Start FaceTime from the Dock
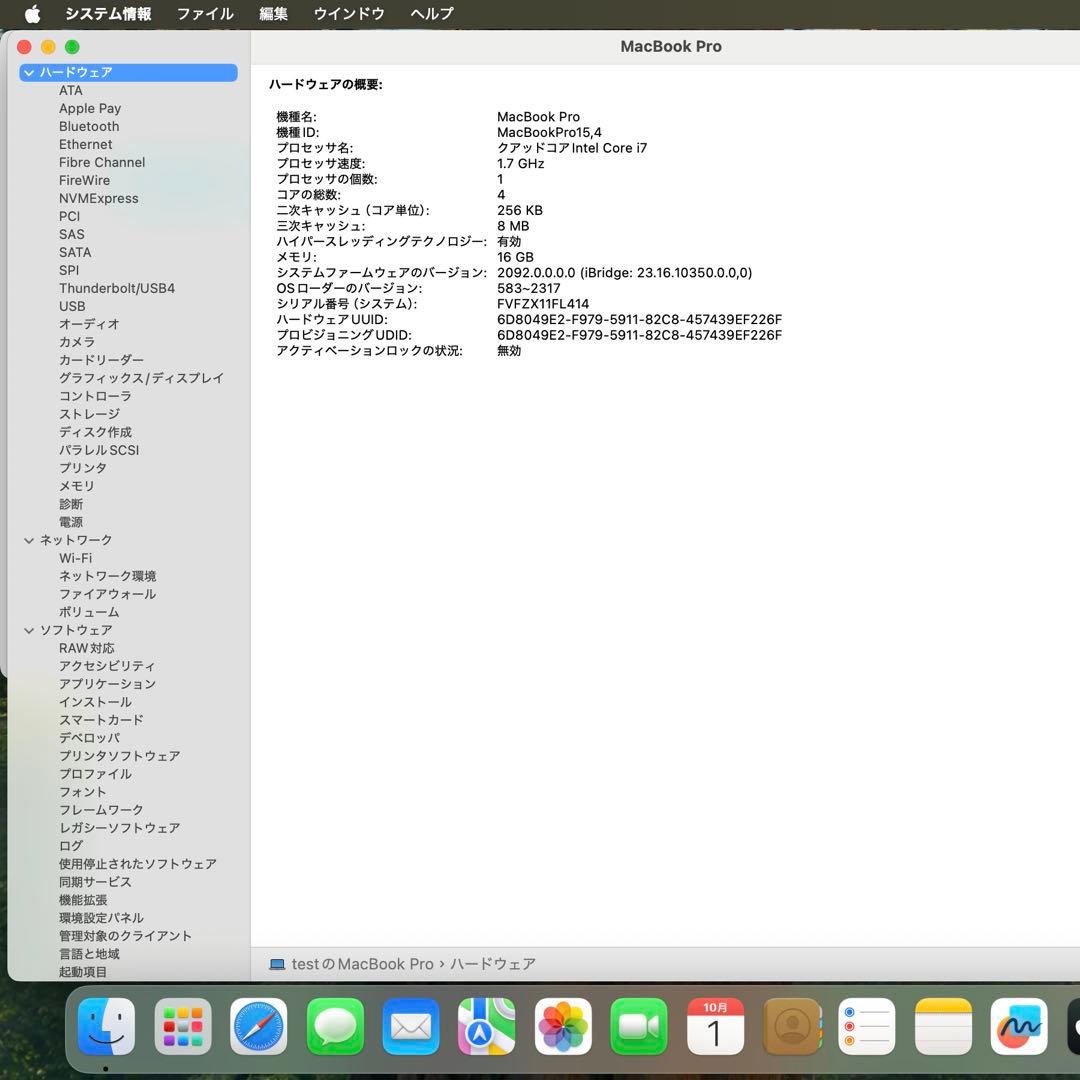Viewport: 1080px width, 1080px height. click(x=638, y=1026)
